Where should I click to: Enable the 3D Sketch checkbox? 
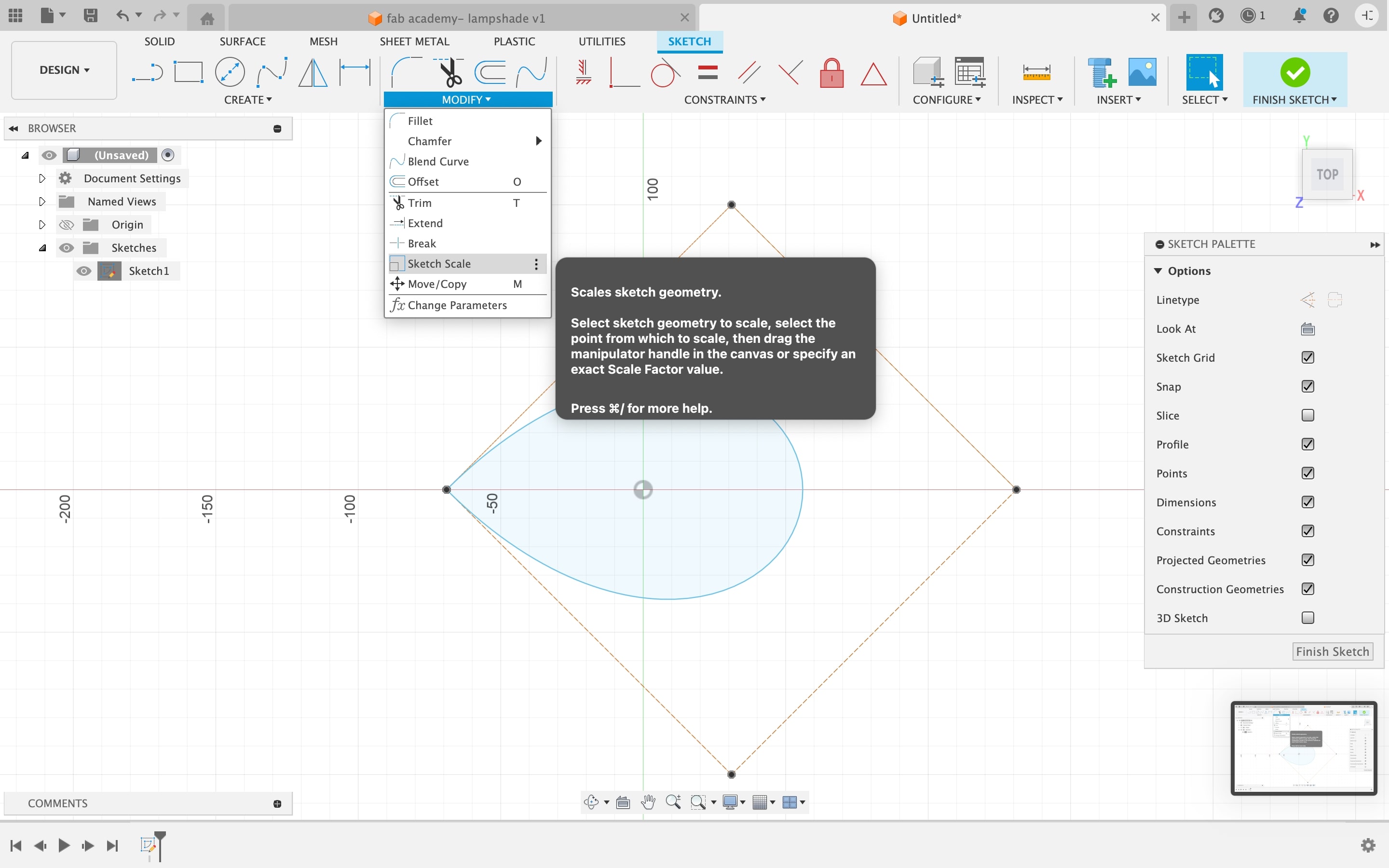tap(1307, 618)
